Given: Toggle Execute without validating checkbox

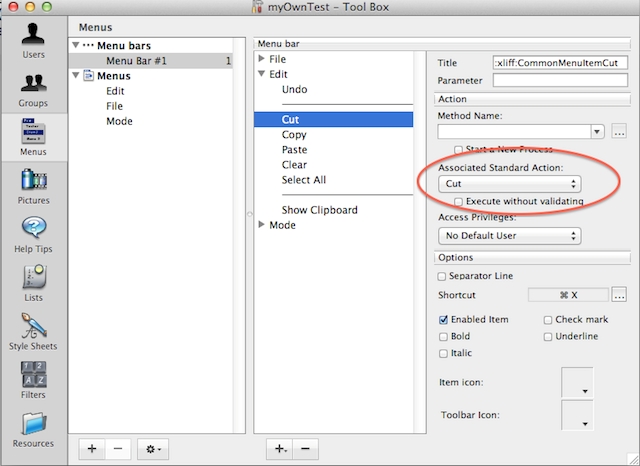Looking at the screenshot, I should [458, 202].
